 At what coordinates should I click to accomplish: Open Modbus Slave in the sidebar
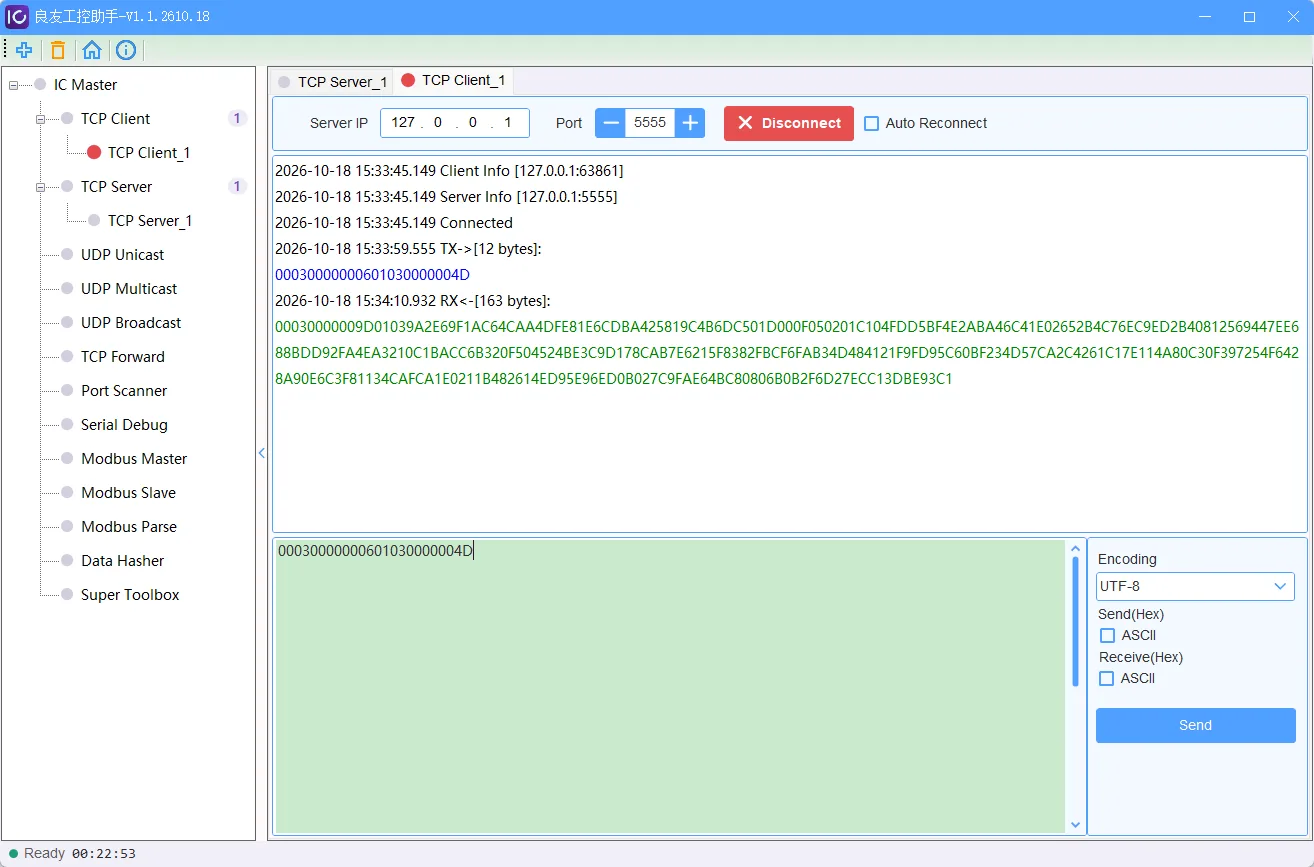[128, 493]
